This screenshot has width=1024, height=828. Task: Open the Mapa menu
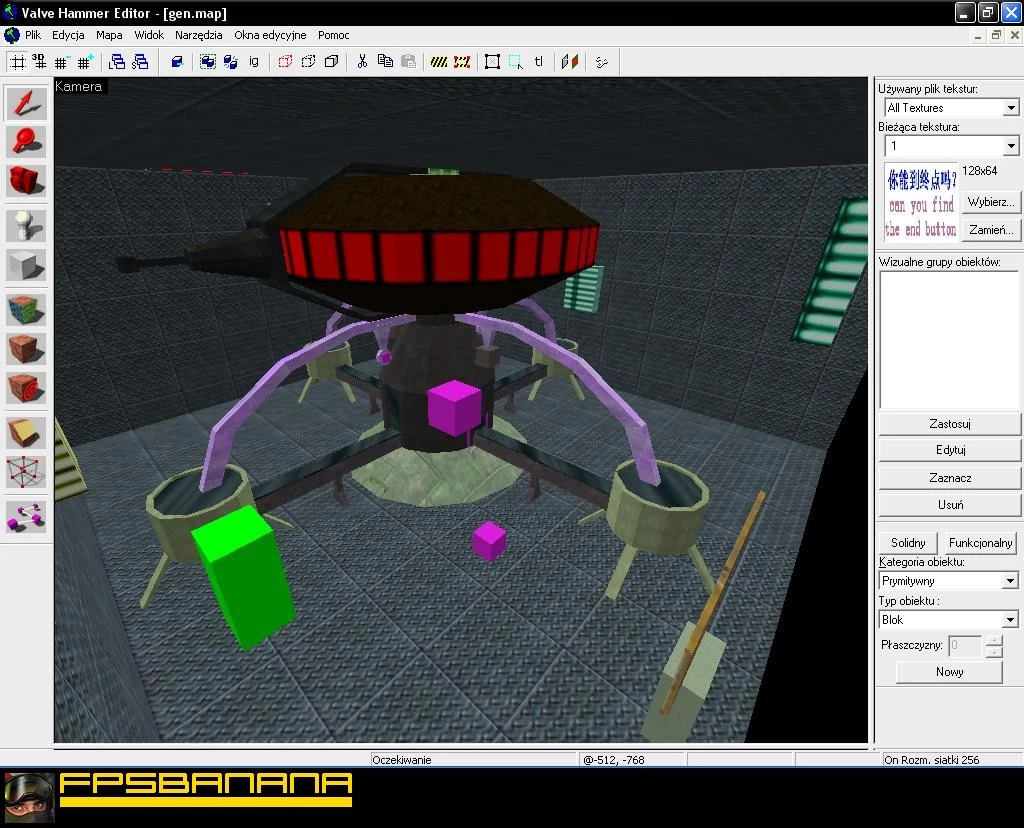coord(109,35)
